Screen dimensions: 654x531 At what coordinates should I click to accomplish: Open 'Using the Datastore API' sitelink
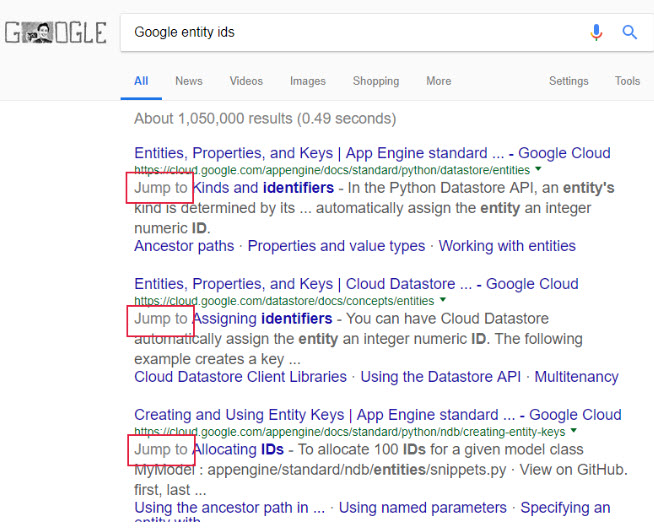tap(440, 377)
